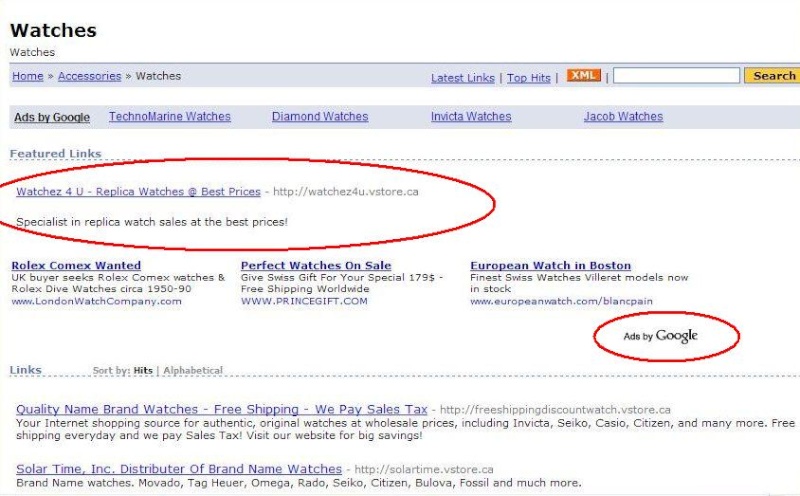Sort links Alphabetical
Screen dimensions: 800x496
click(x=193, y=370)
